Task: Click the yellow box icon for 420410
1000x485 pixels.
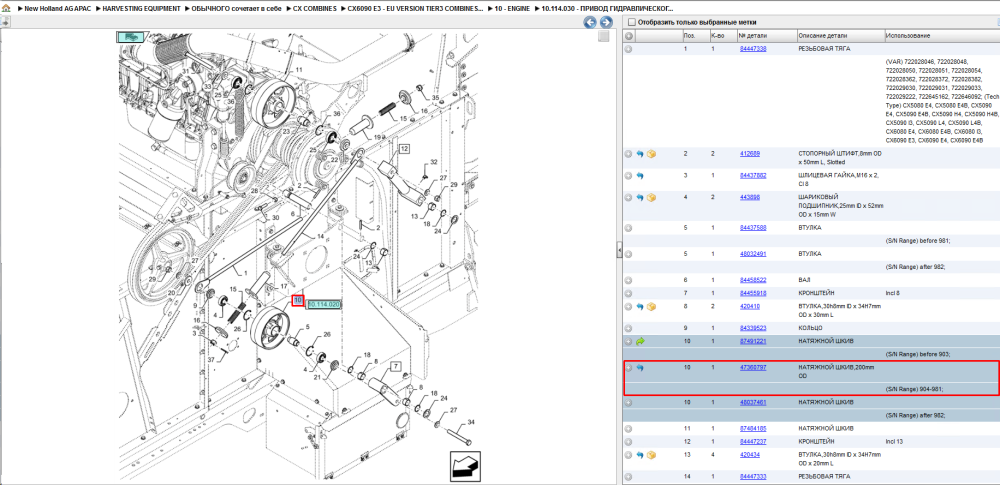Action: click(651, 306)
